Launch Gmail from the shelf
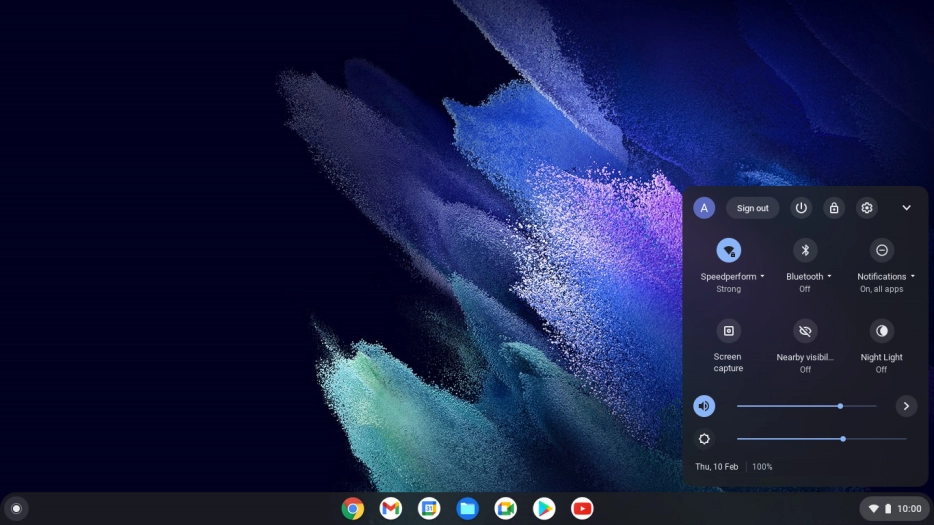934x525 pixels. [x=391, y=509]
